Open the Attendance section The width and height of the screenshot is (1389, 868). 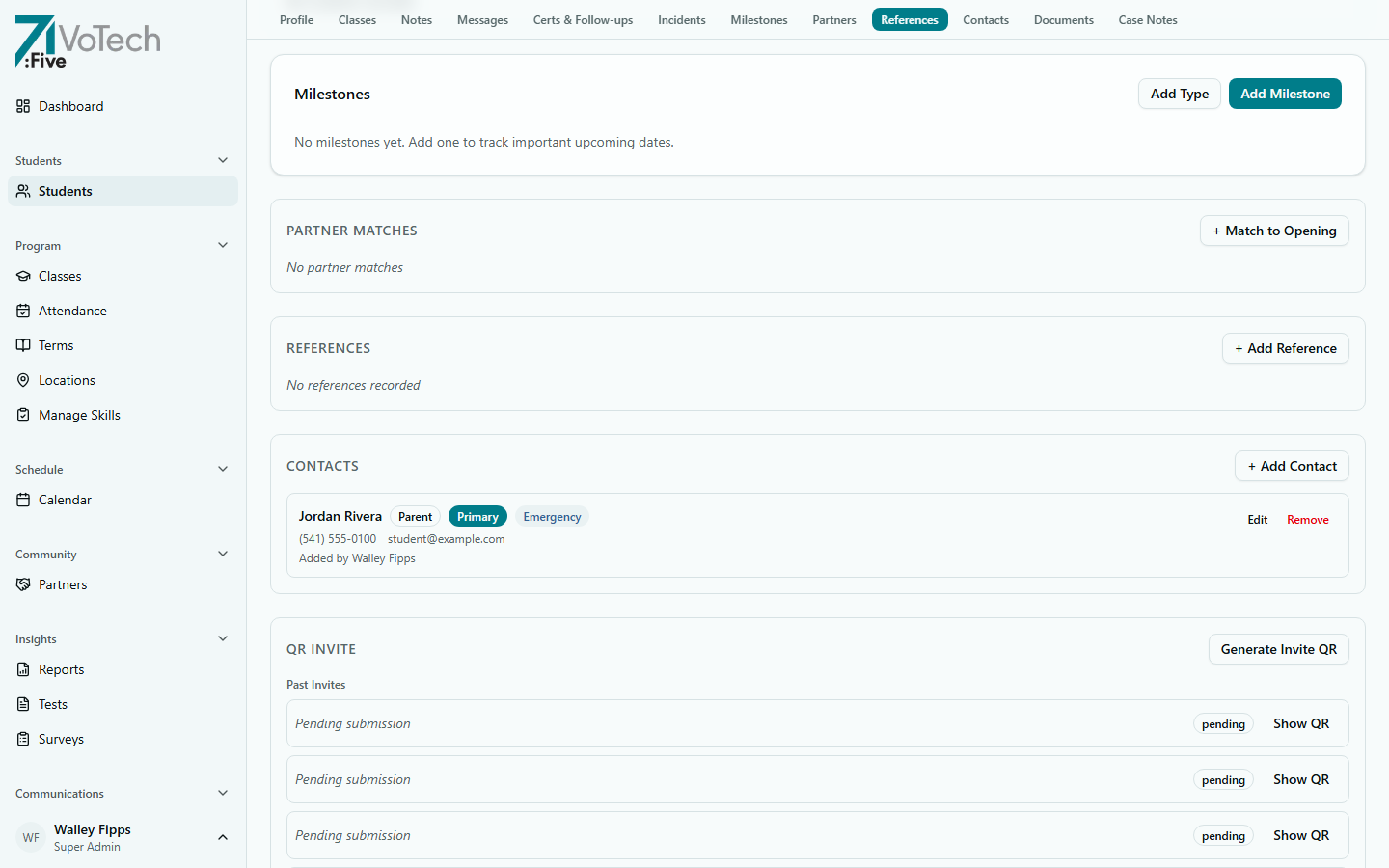71,311
